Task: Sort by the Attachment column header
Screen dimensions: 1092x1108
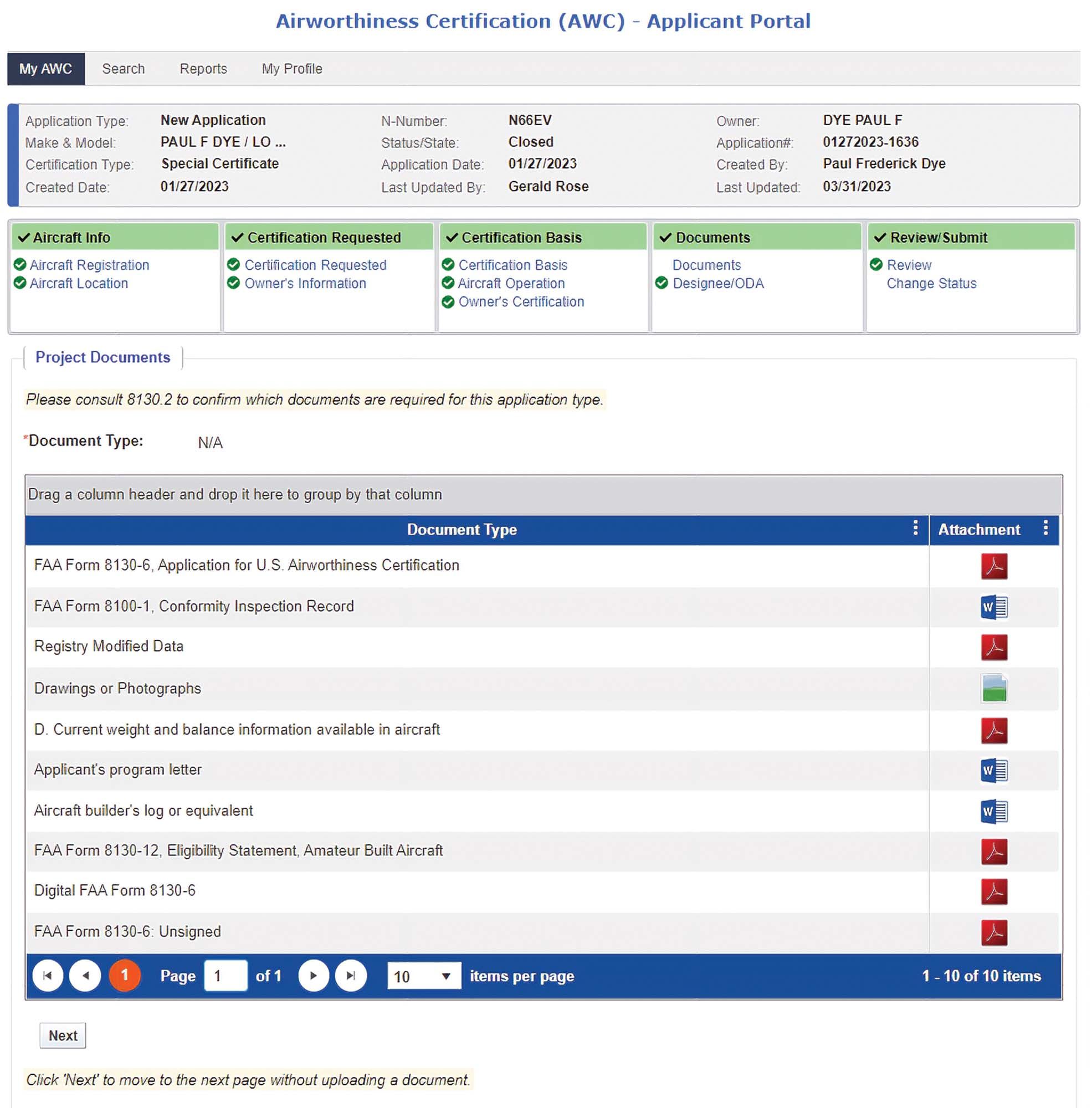Action: 979,529
